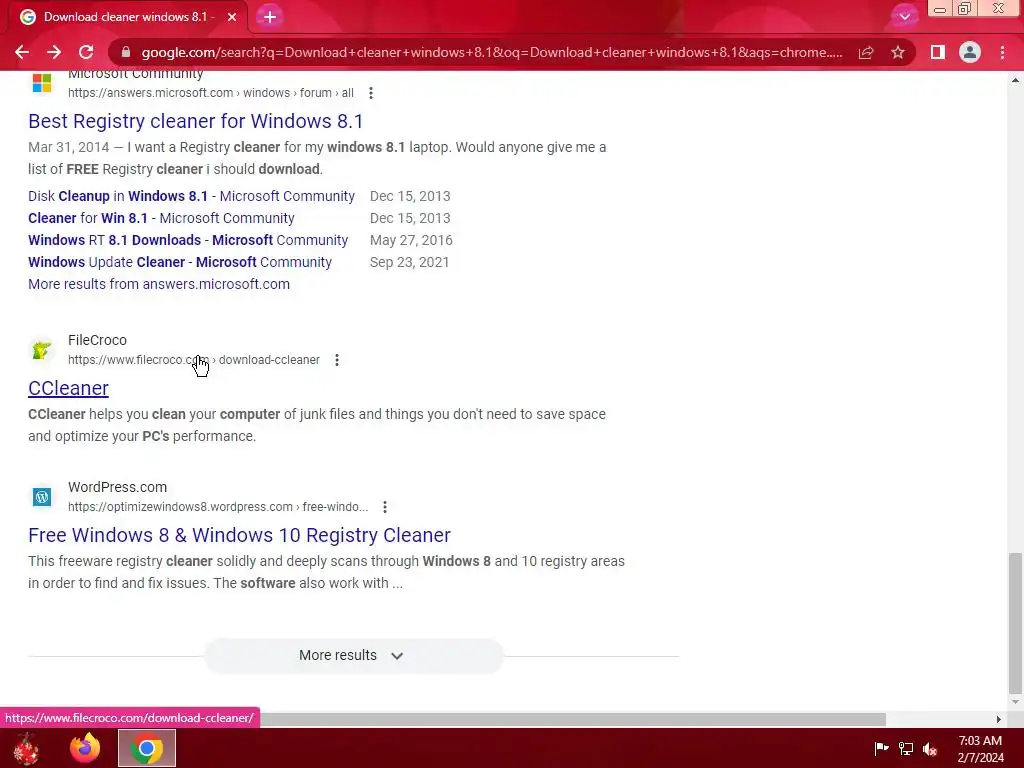1024x768 pixels.
Task: Bookmark this page with the star
Action: 898,52
